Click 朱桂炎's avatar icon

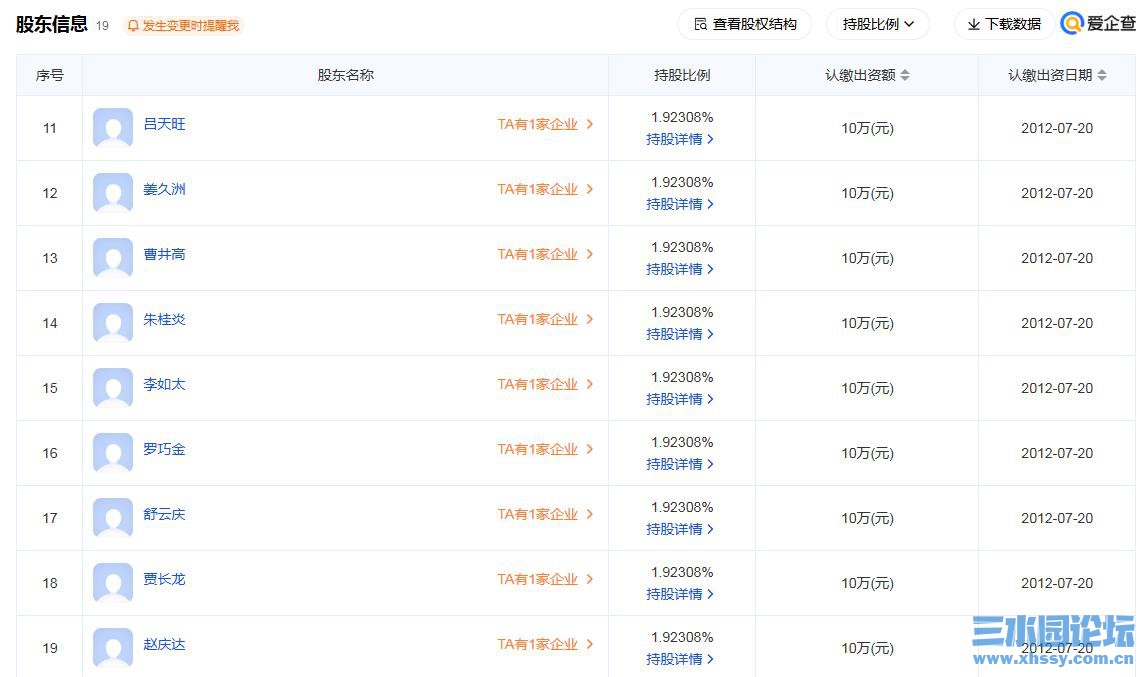tap(112, 323)
